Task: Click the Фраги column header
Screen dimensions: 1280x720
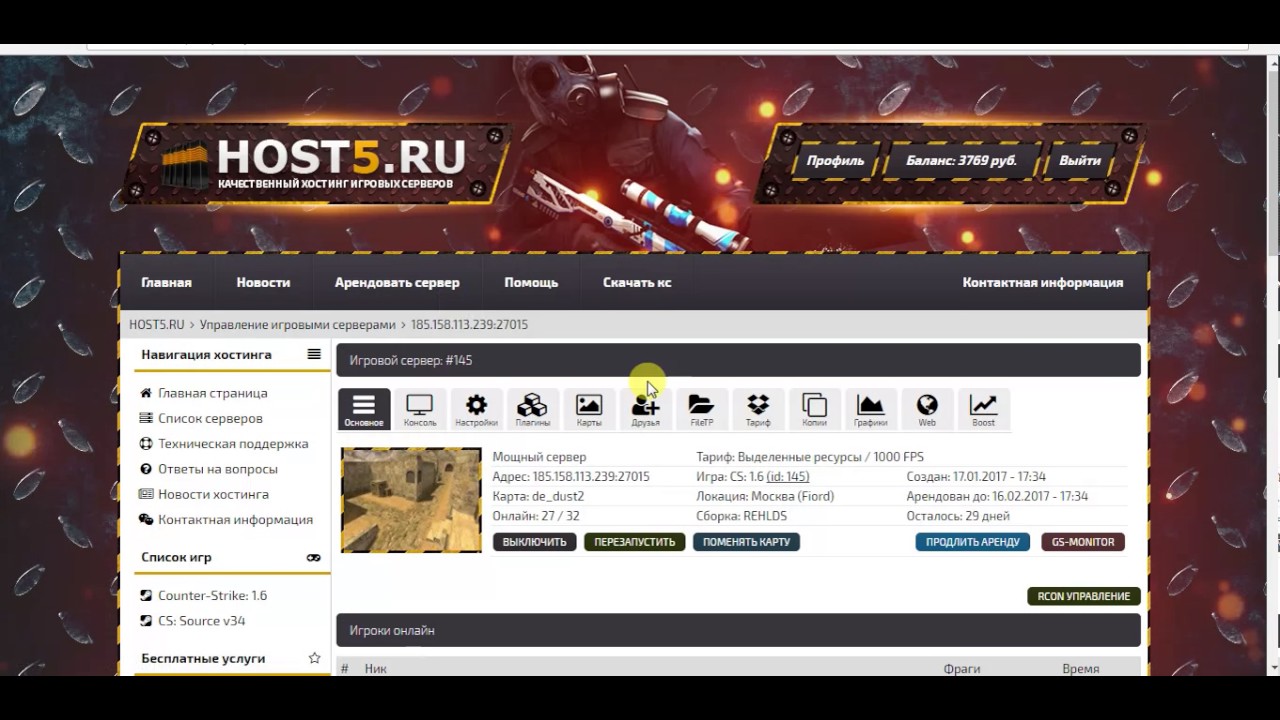Action: (962, 669)
